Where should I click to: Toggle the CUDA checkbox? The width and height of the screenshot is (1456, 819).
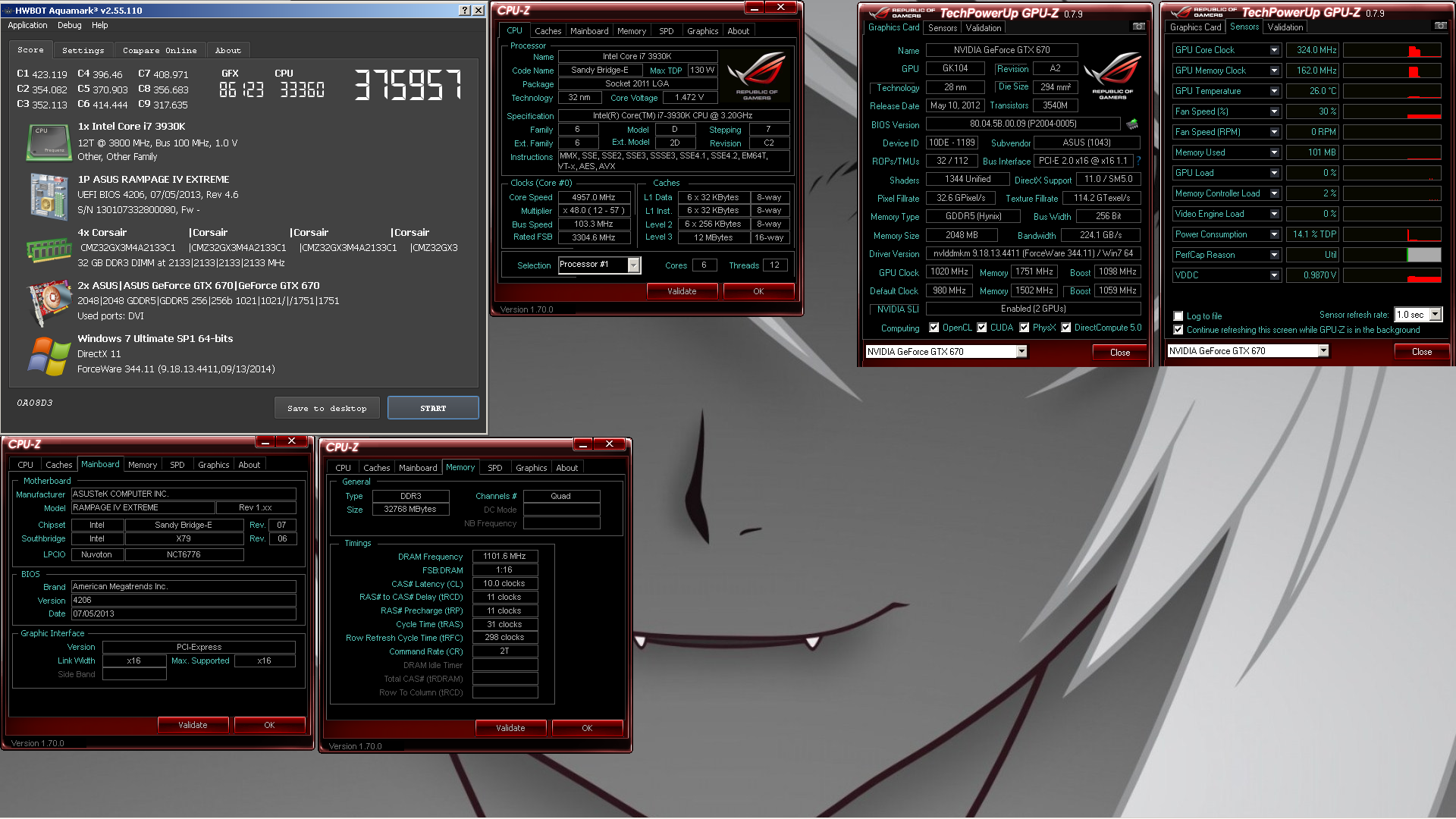(x=982, y=328)
